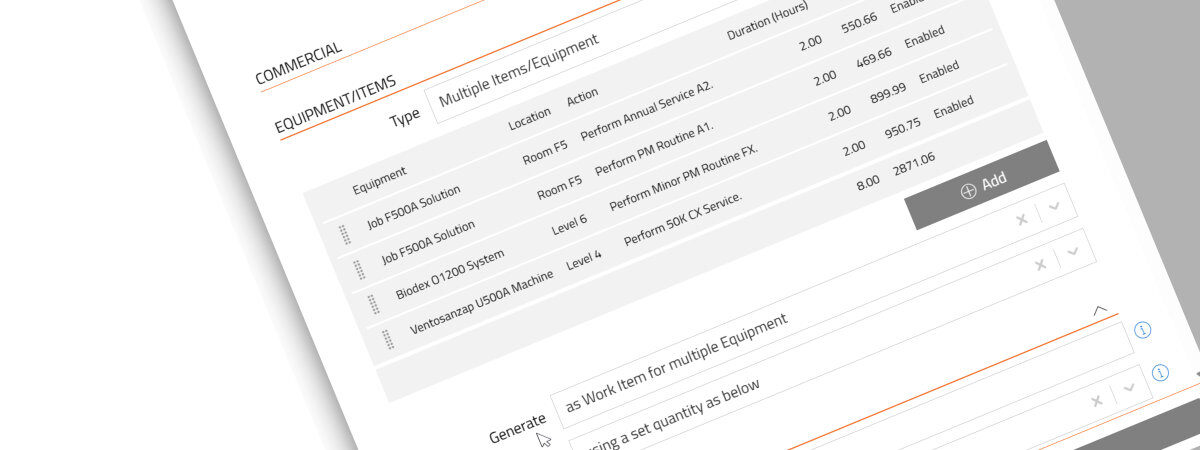Viewport: 1200px width, 450px height.
Task: Expand the set quantity dropdown chevron
Action: point(1130,388)
